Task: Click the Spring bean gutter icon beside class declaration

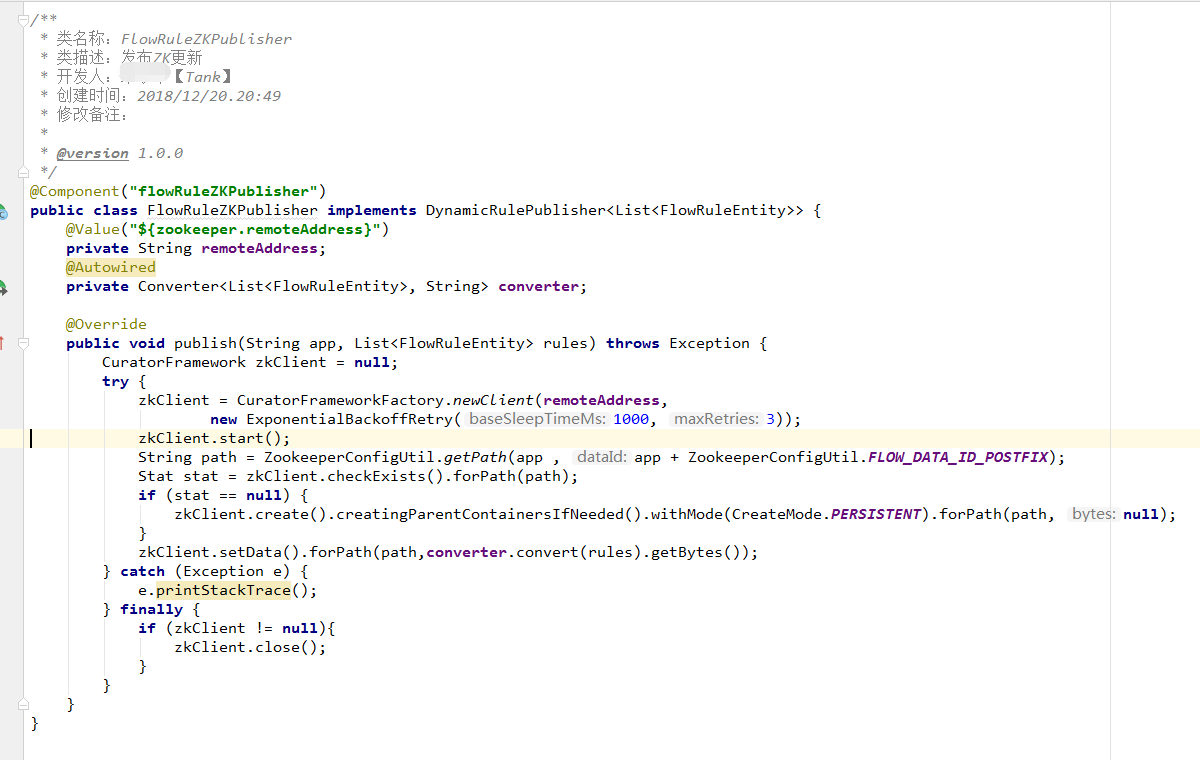Action: [x=3, y=211]
